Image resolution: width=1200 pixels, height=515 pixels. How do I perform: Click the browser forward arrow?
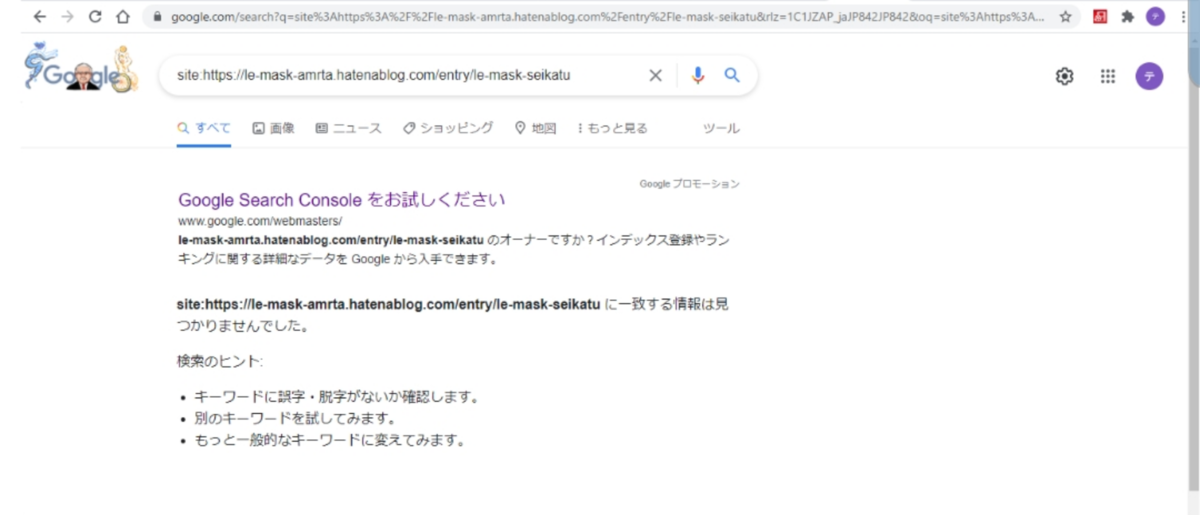67,17
